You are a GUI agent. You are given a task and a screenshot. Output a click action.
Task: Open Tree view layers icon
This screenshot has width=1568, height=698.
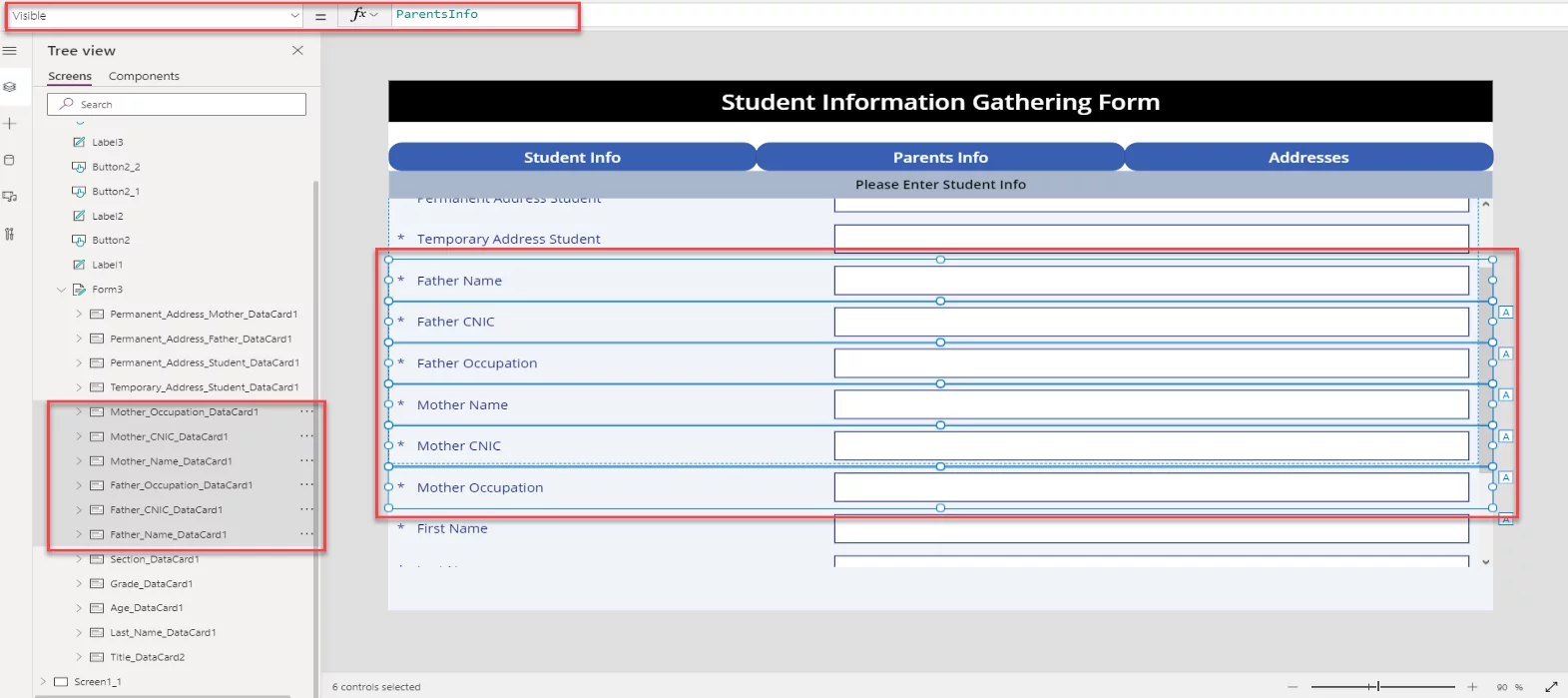(10, 87)
